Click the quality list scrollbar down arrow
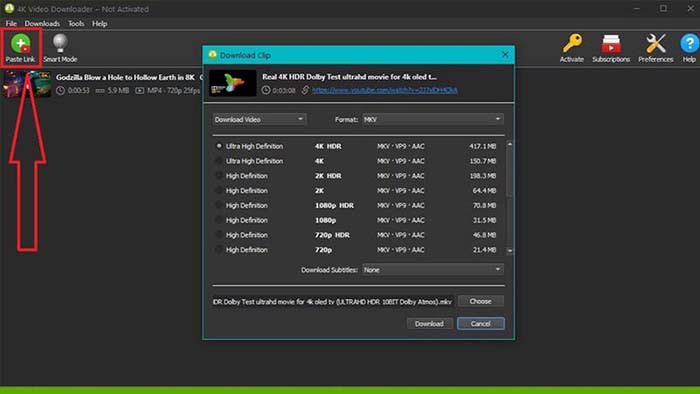 [x=510, y=251]
